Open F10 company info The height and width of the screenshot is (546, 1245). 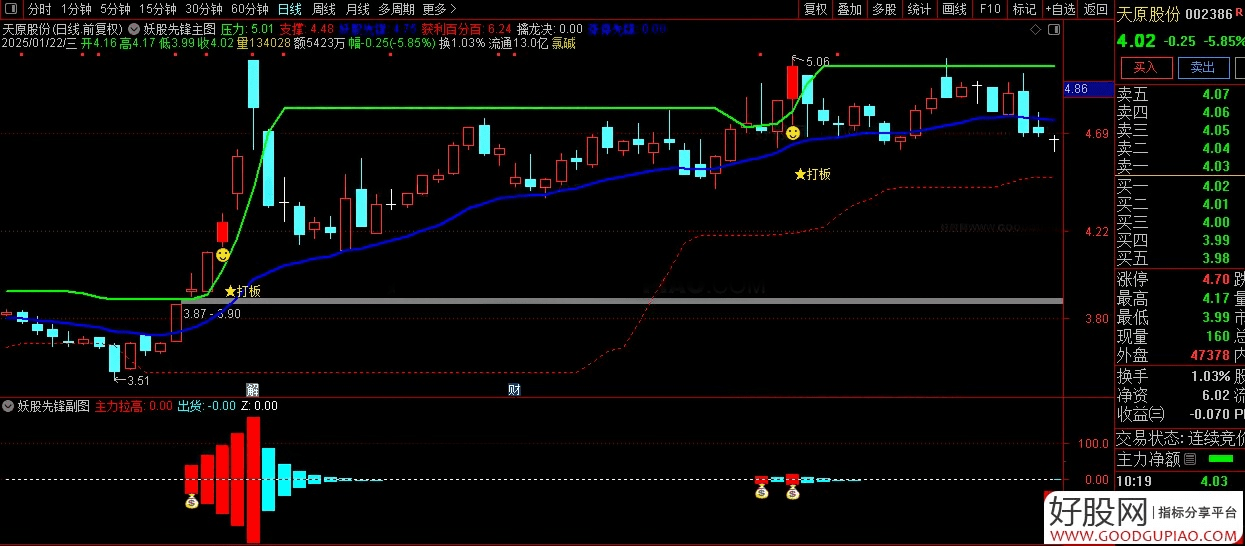989,9
